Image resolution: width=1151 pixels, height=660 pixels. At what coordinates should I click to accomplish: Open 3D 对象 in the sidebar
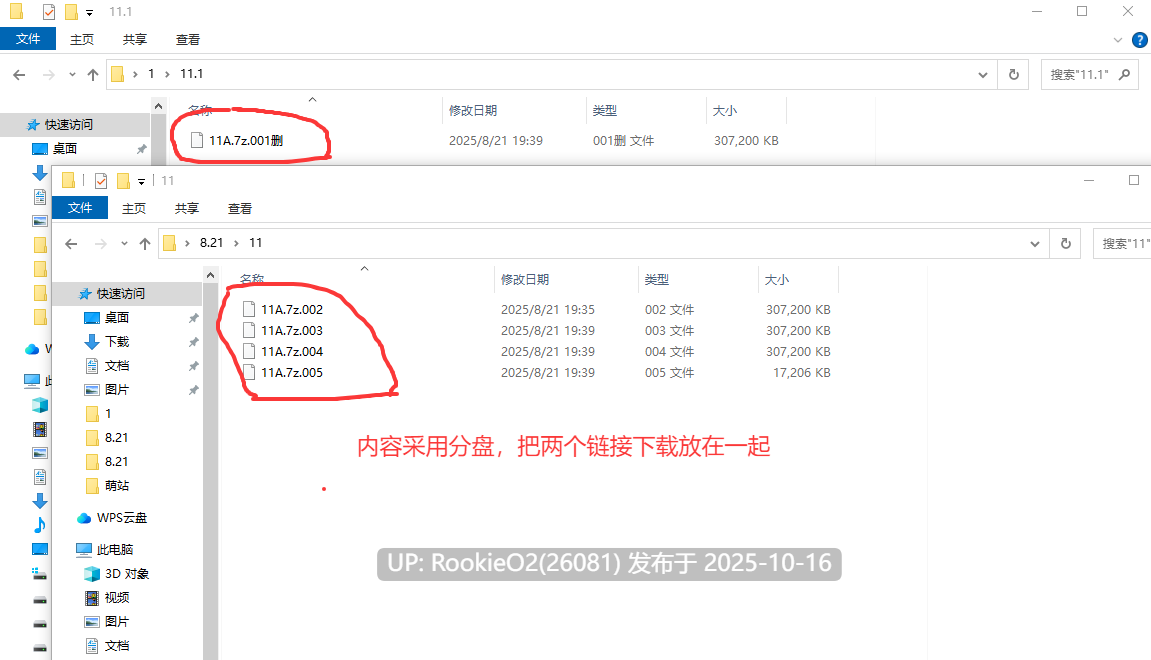[127, 573]
